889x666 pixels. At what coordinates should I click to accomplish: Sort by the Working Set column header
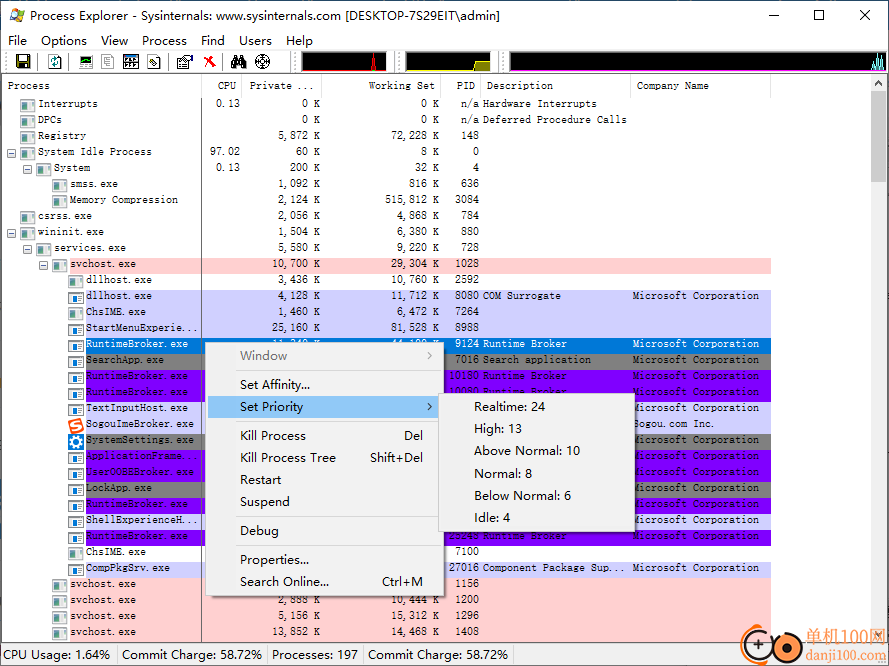point(381,86)
